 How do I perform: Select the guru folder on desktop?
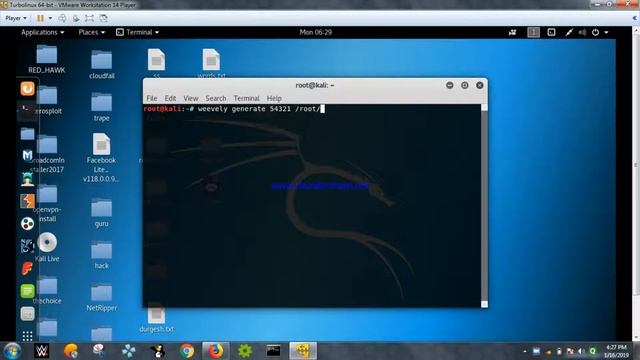101,213
